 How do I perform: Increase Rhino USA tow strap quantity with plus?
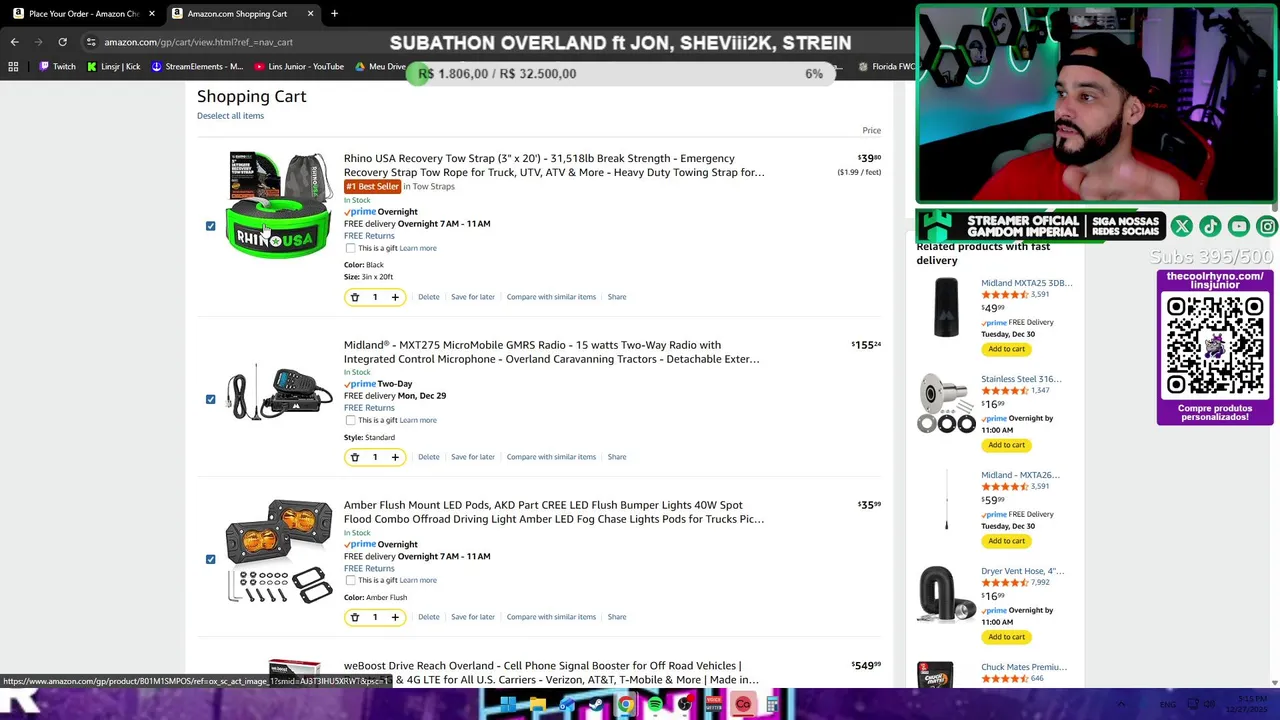395,297
